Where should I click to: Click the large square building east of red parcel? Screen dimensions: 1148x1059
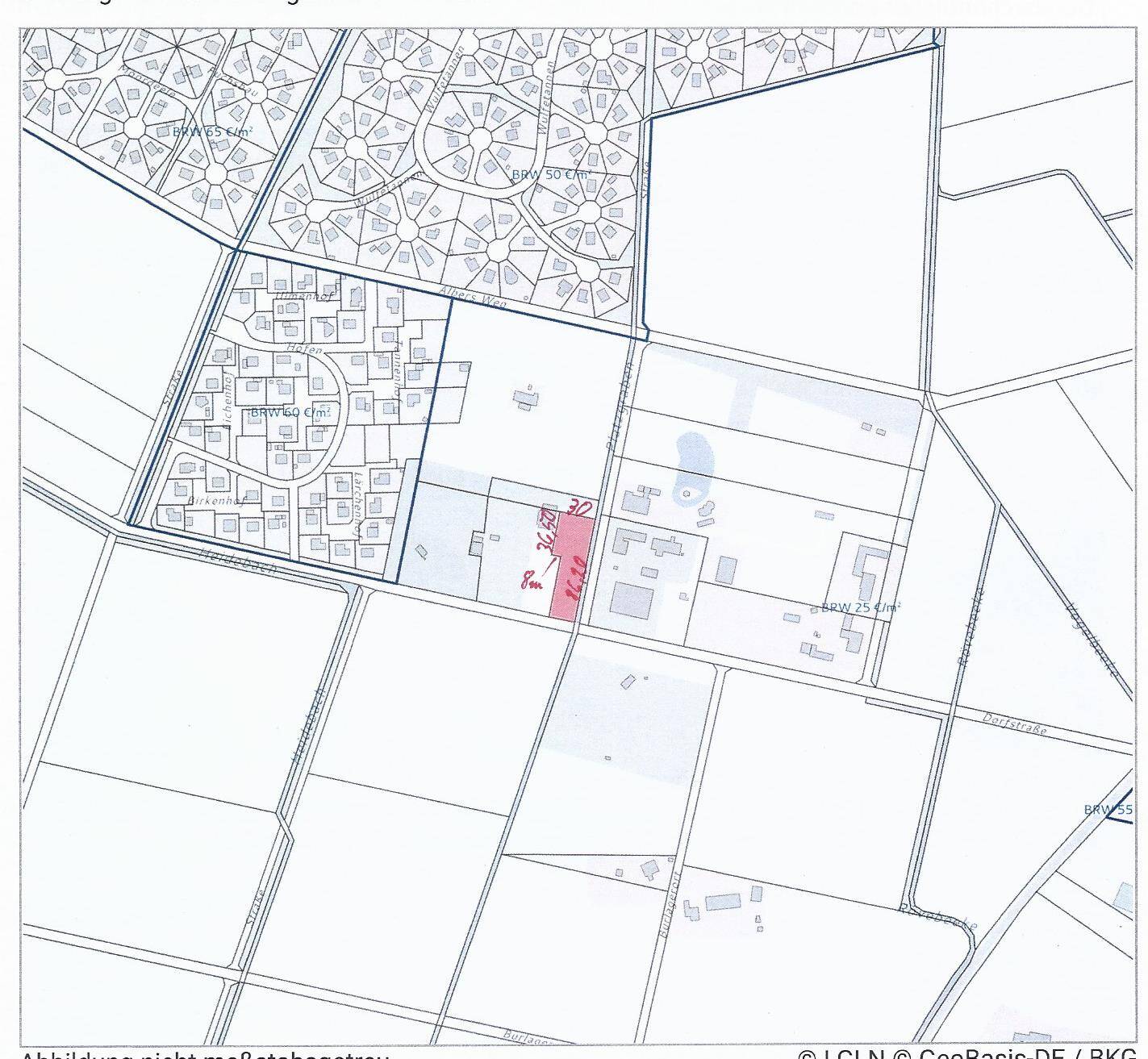632,602
